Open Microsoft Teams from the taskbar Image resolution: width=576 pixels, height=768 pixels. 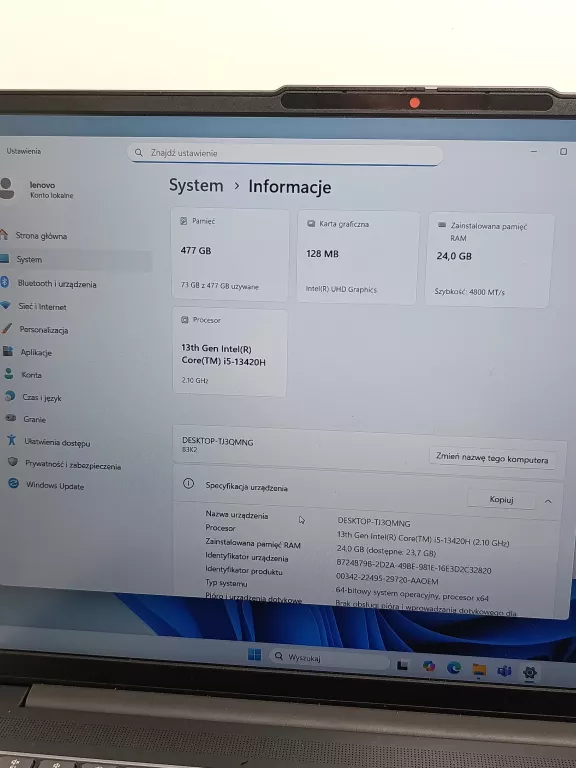point(504,671)
